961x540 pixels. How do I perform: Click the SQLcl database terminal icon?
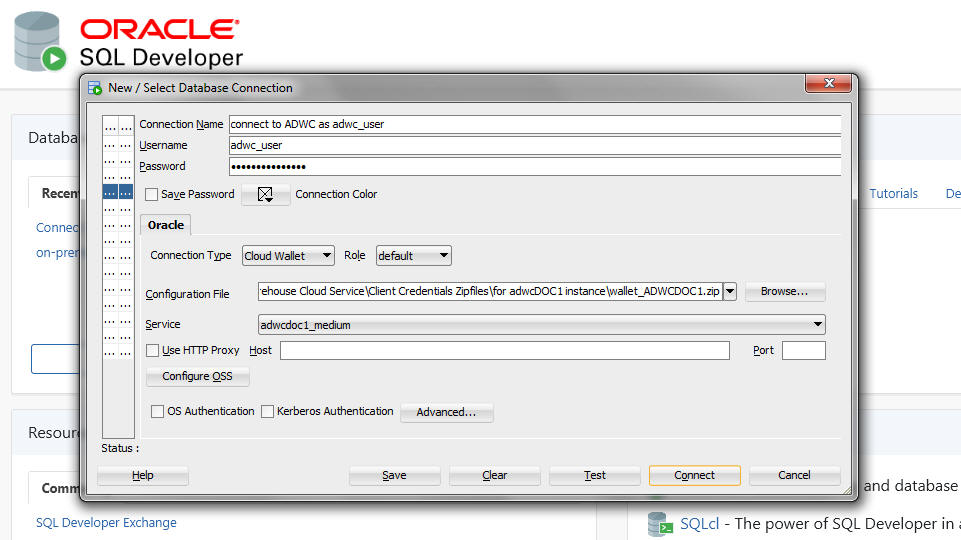pyautogui.click(x=660, y=524)
